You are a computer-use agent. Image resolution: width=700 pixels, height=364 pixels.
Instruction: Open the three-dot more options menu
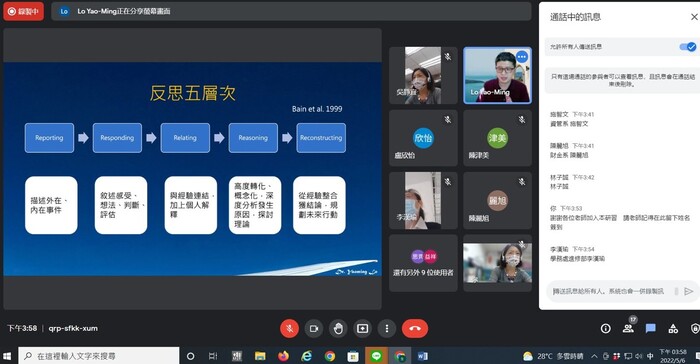[x=387, y=329]
